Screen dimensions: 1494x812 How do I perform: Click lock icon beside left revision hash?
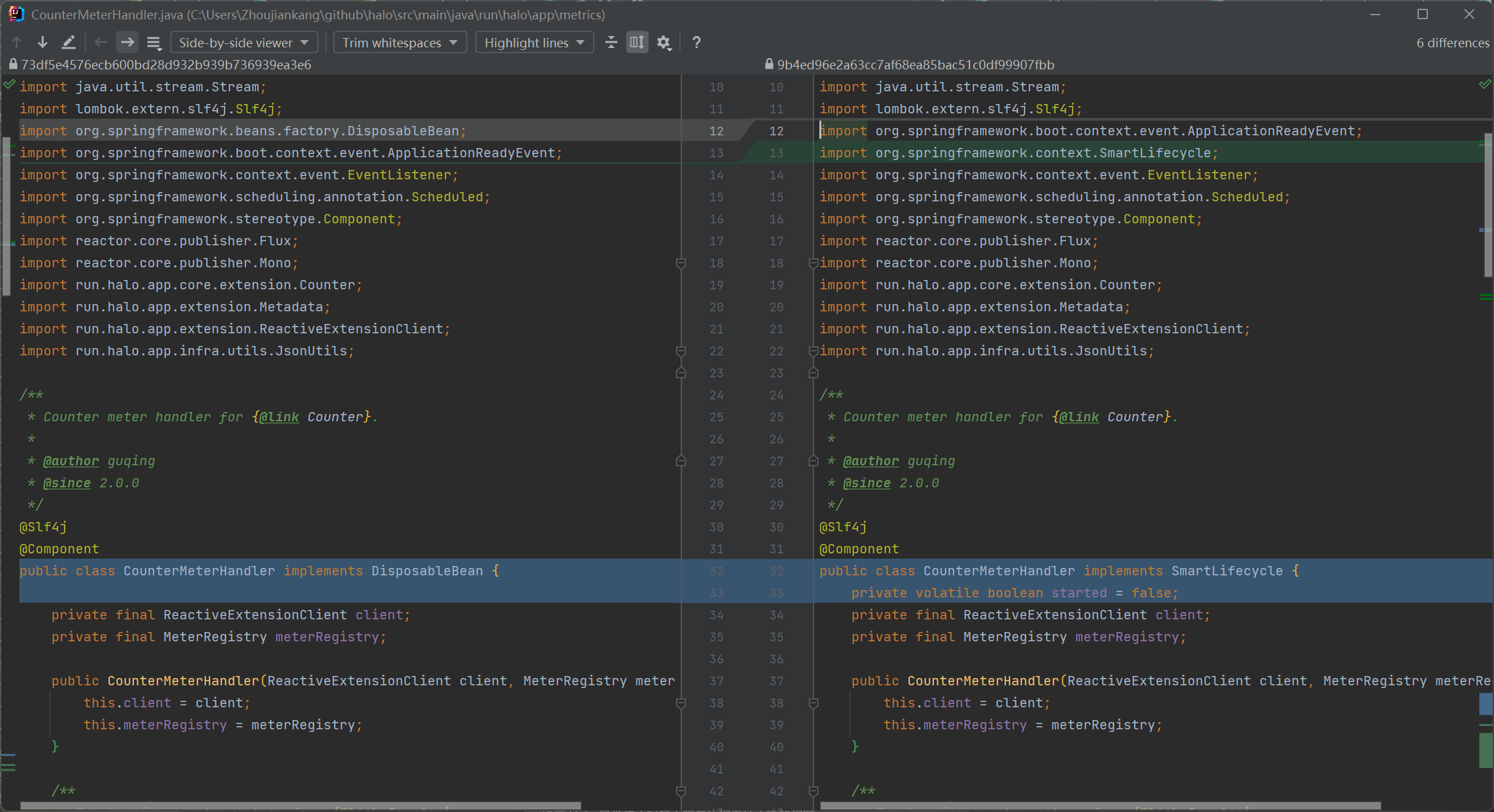tap(13, 64)
